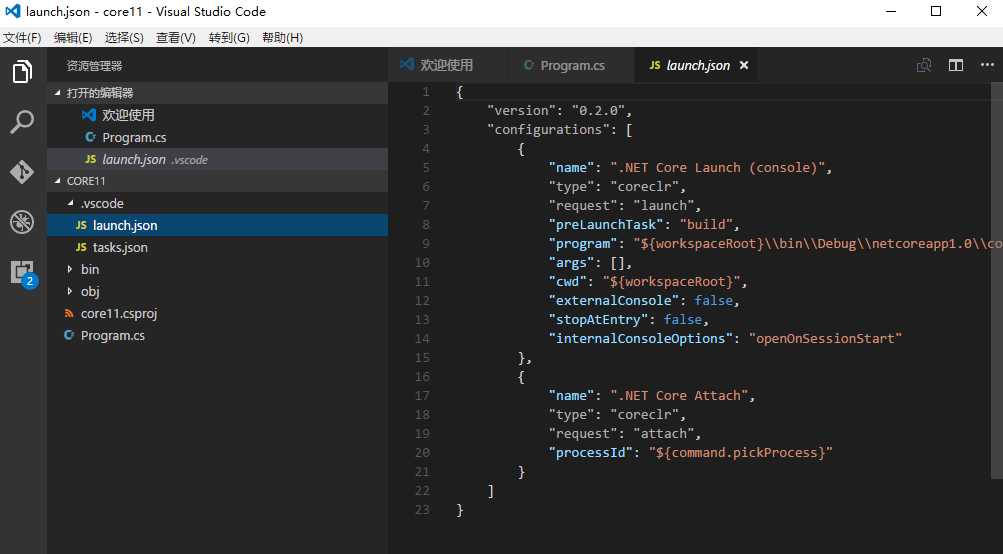
Task: Click line number 14 in the gutter
Action: click(422, 338)
